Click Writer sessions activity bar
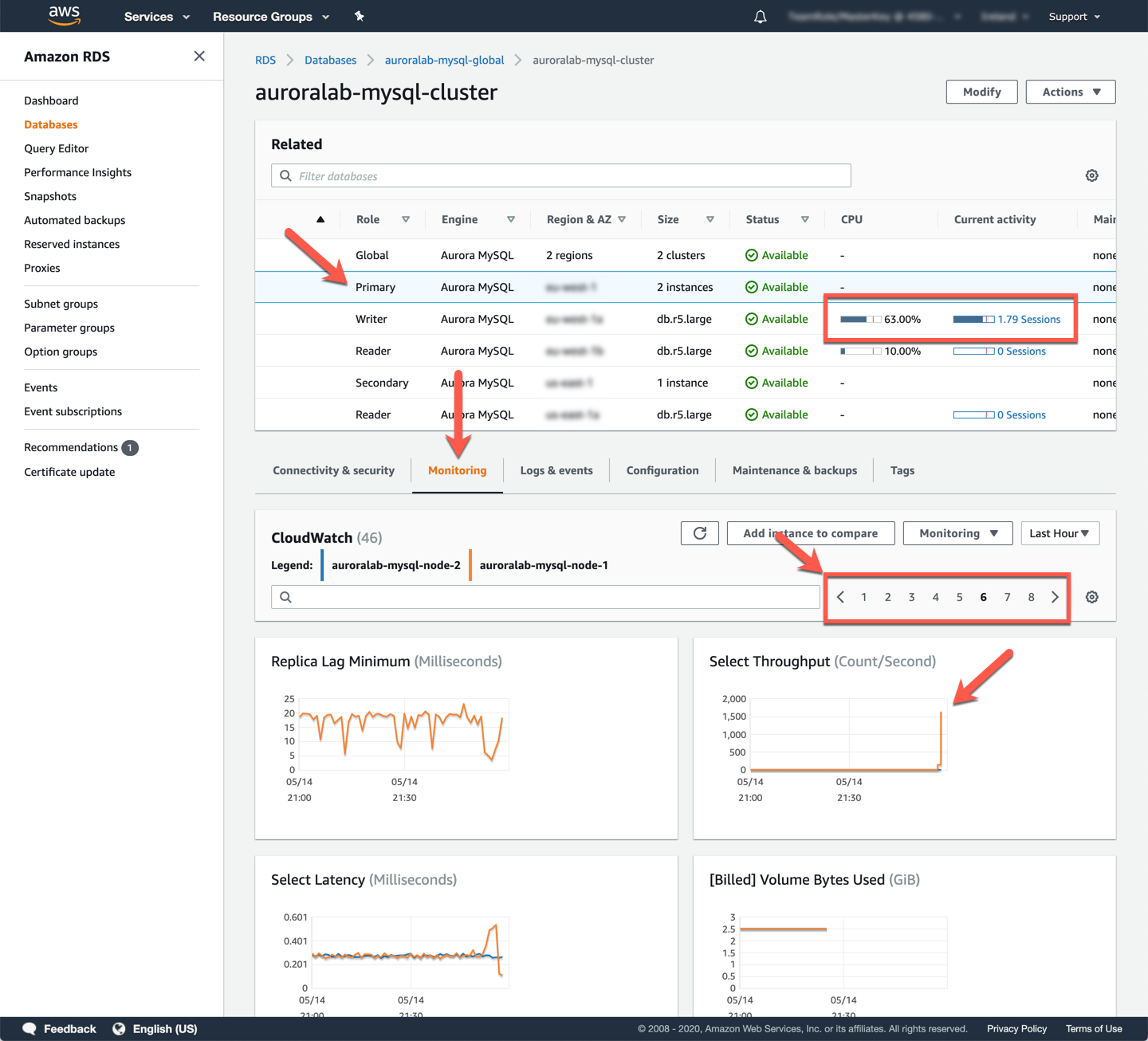The image size is (1148, 1041). (973, 319)
